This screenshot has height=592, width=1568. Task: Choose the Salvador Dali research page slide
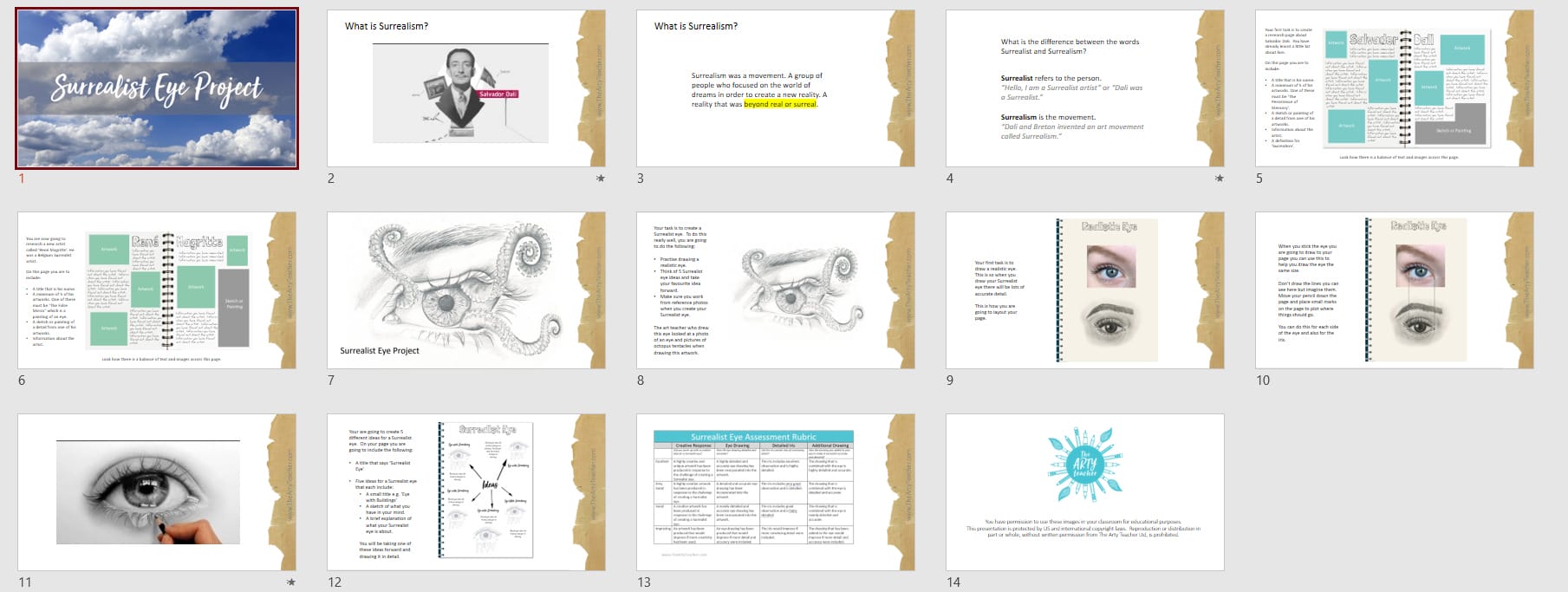click(1394, 88)
